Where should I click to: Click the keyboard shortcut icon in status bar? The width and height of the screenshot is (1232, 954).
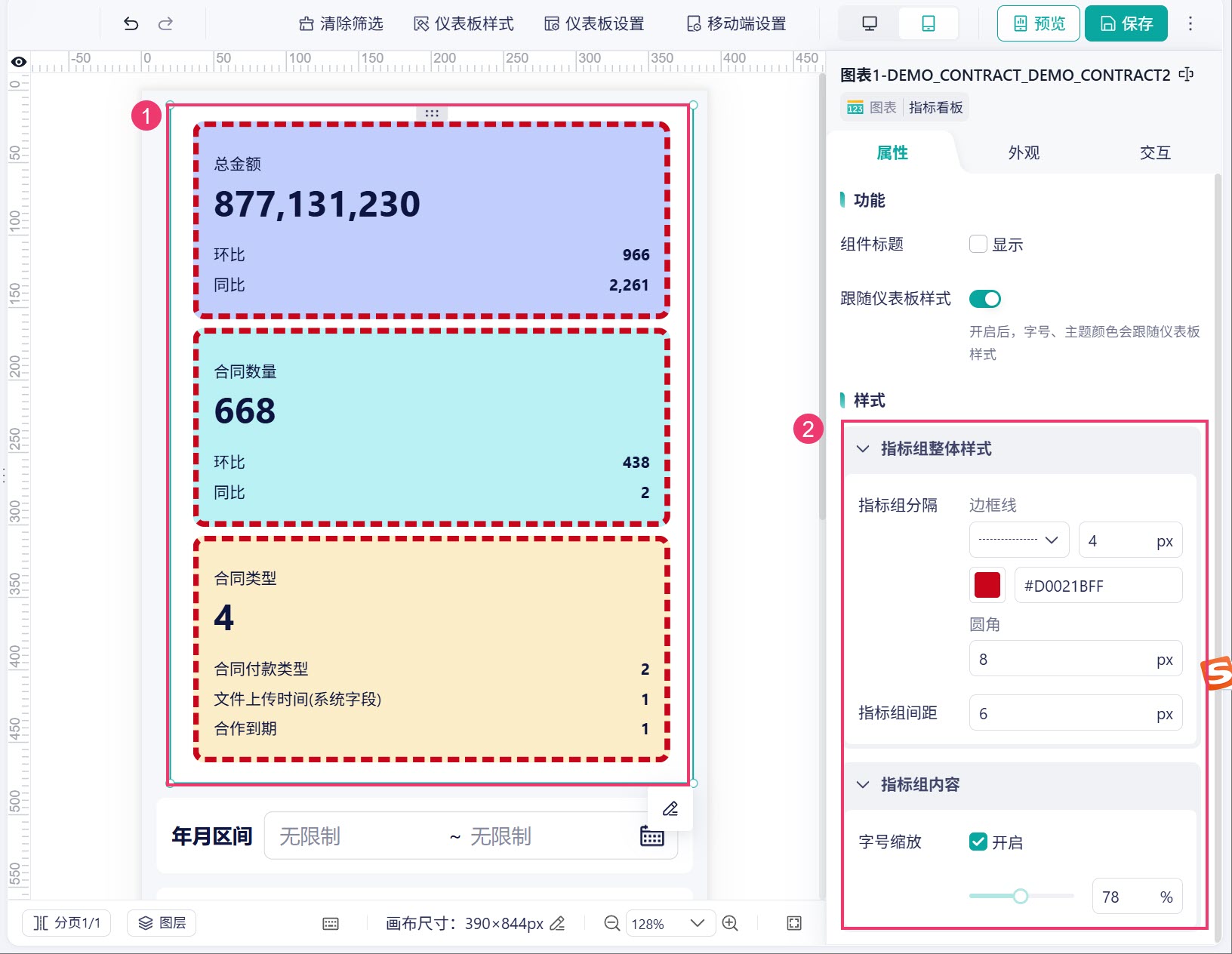pyautogui.click(x=331, y=924)
